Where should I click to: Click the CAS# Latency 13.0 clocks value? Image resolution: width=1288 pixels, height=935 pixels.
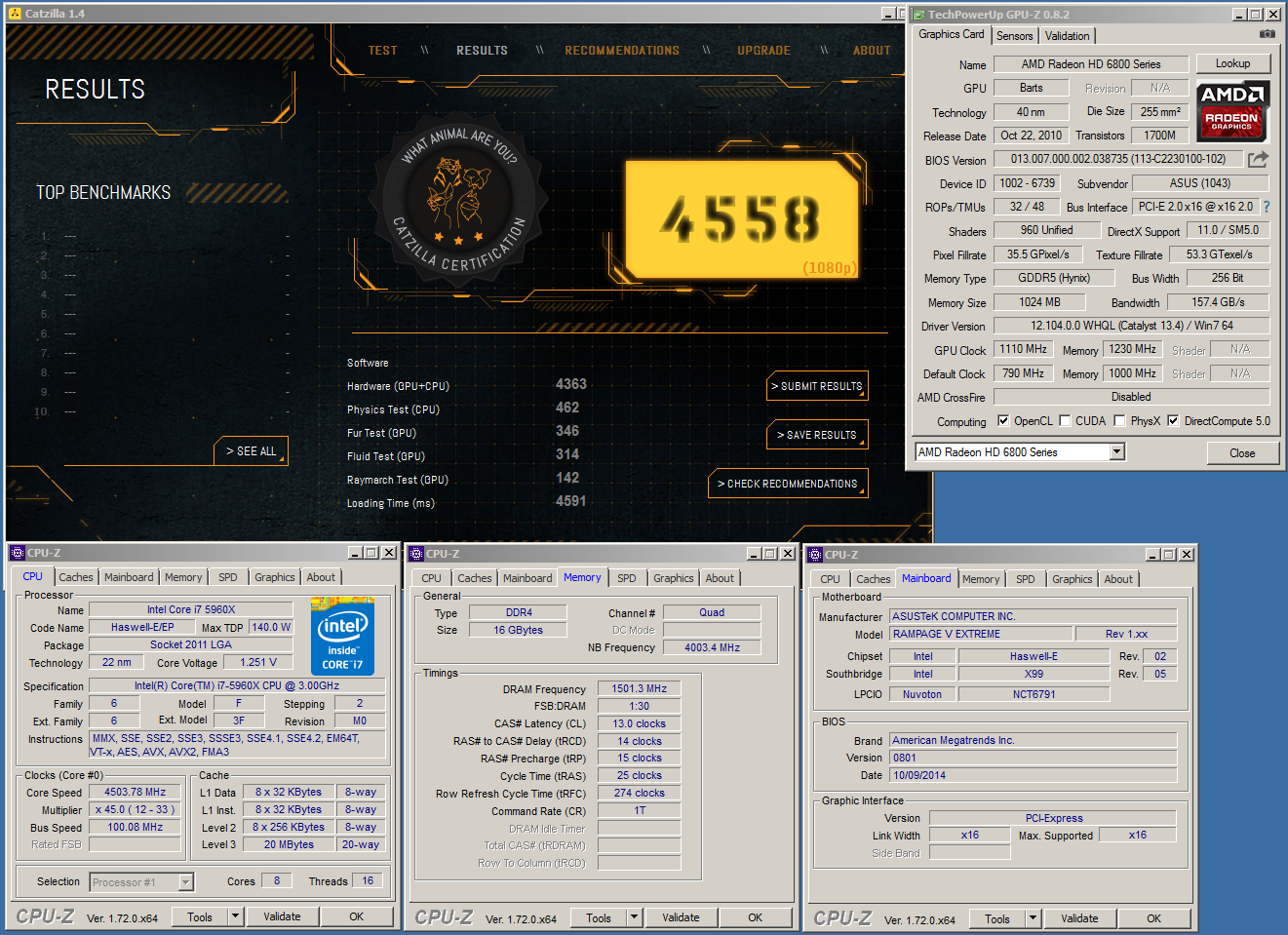(x=639, y=723)
